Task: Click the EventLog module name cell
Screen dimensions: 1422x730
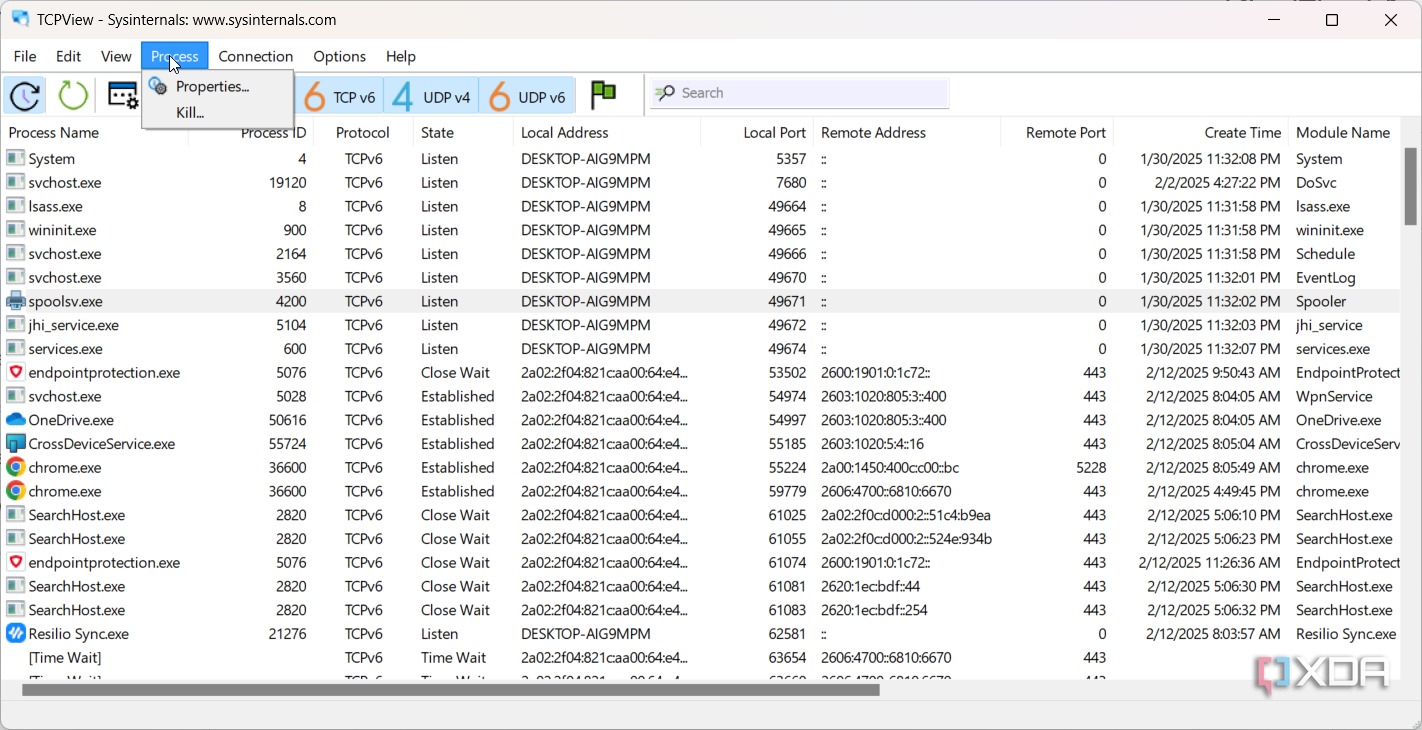Action: [x=1326, y=277]
